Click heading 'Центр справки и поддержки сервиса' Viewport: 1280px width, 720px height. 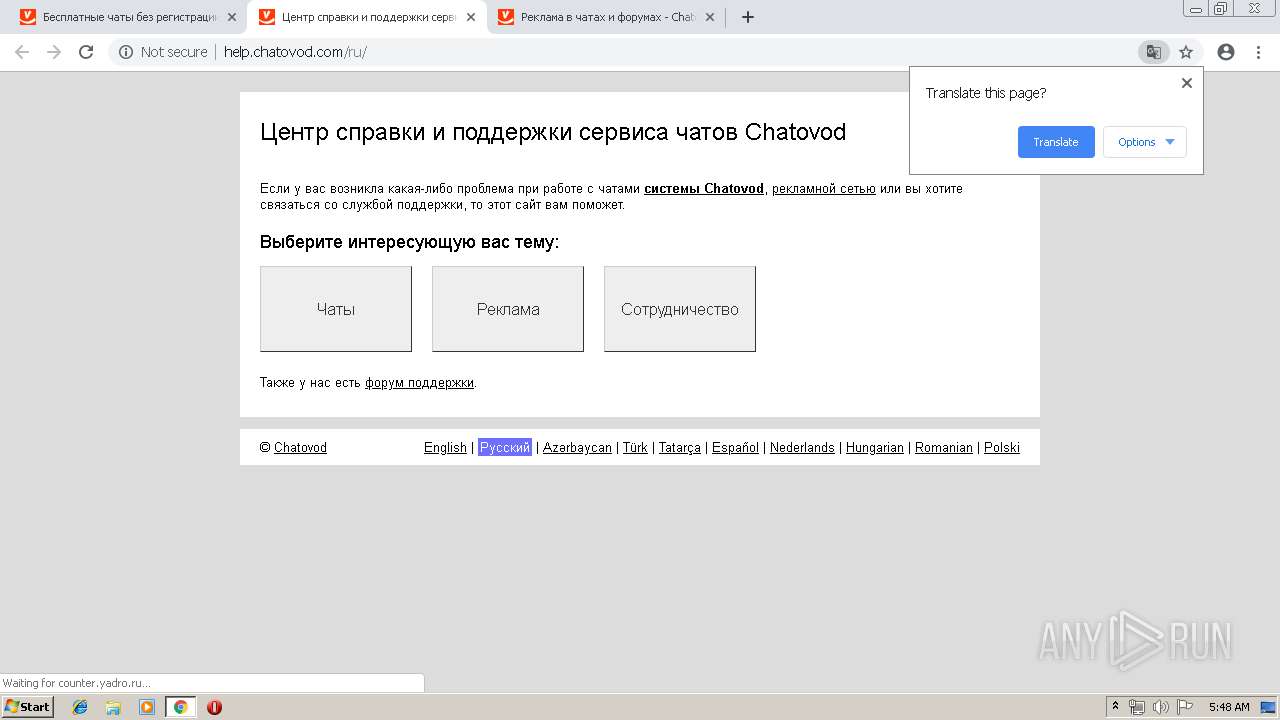click(x=553, y=132)
